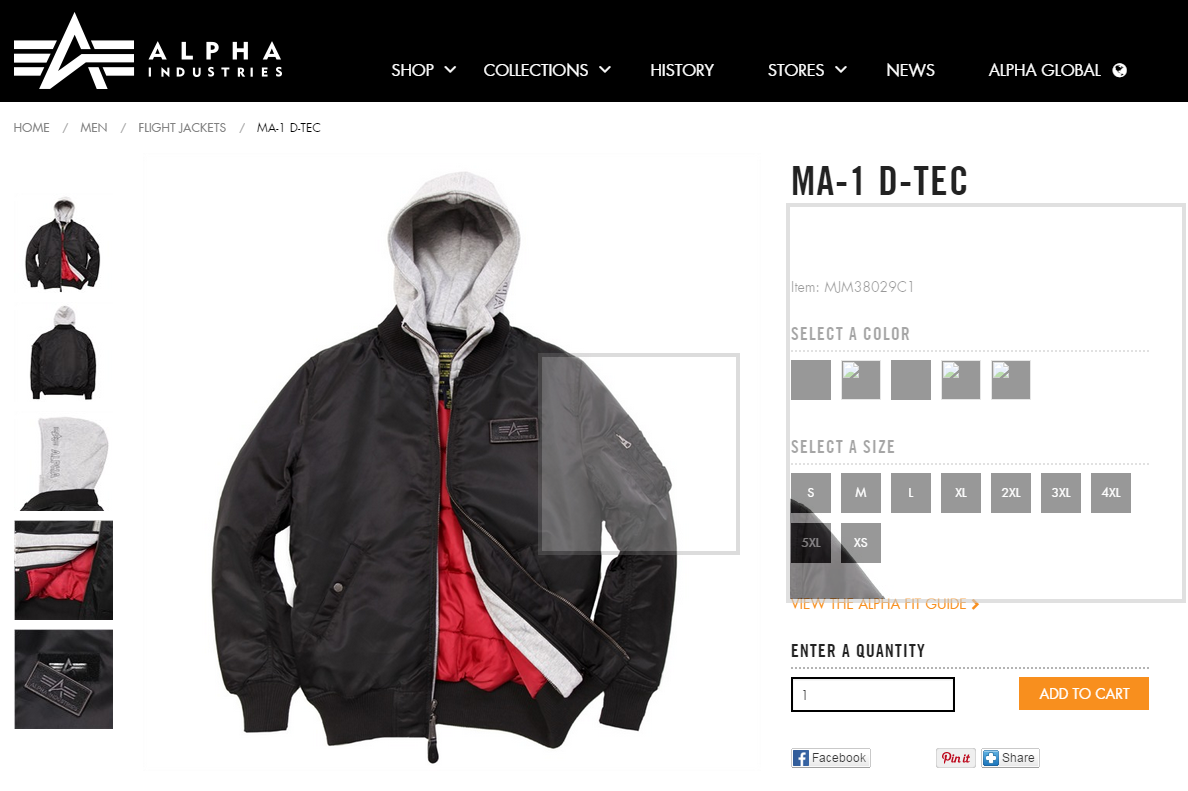Share on Facebook button
Viewport: 1188px width, 791px height.
tap(830, 758)
